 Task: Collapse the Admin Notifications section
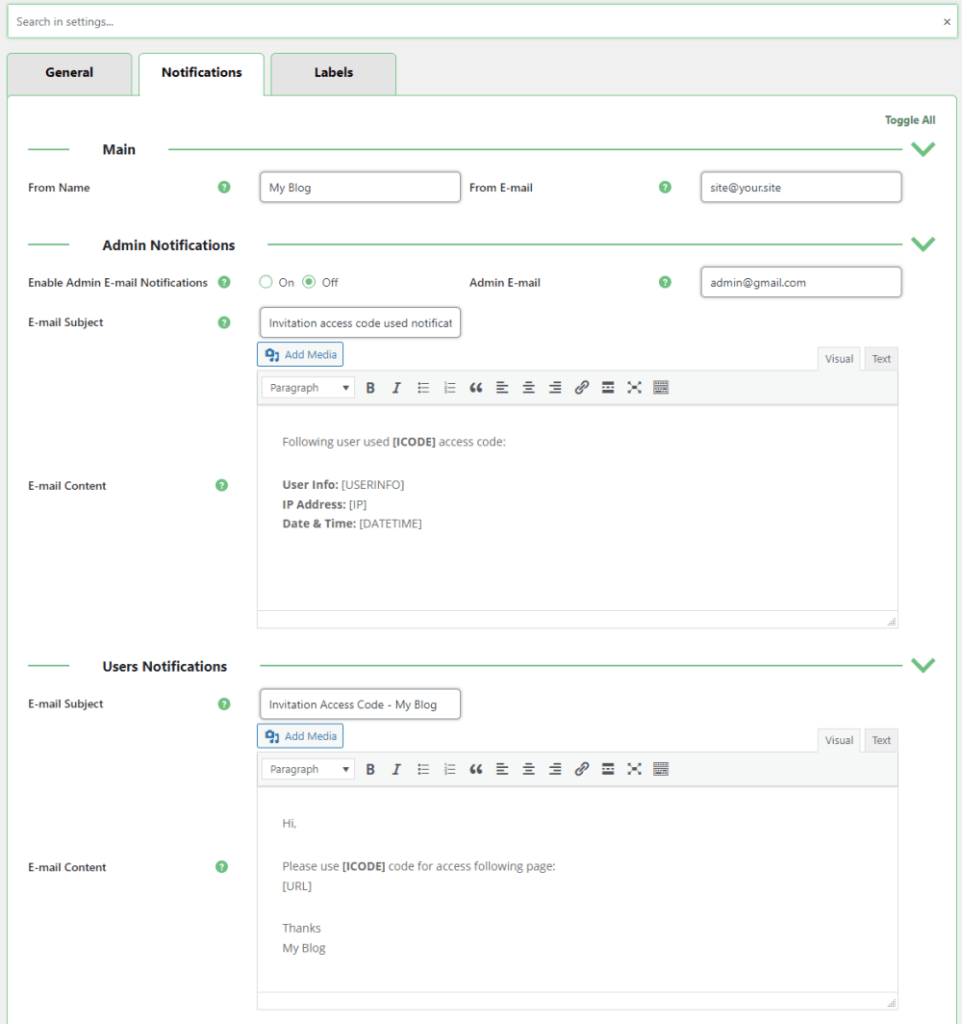click(x=923, y=243)
